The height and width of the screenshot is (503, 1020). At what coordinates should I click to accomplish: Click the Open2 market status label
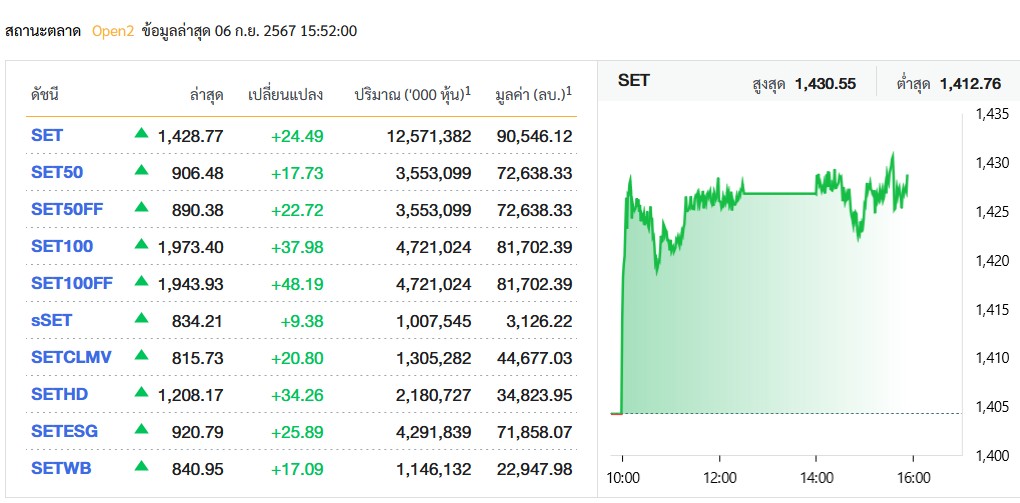point(112,31)
